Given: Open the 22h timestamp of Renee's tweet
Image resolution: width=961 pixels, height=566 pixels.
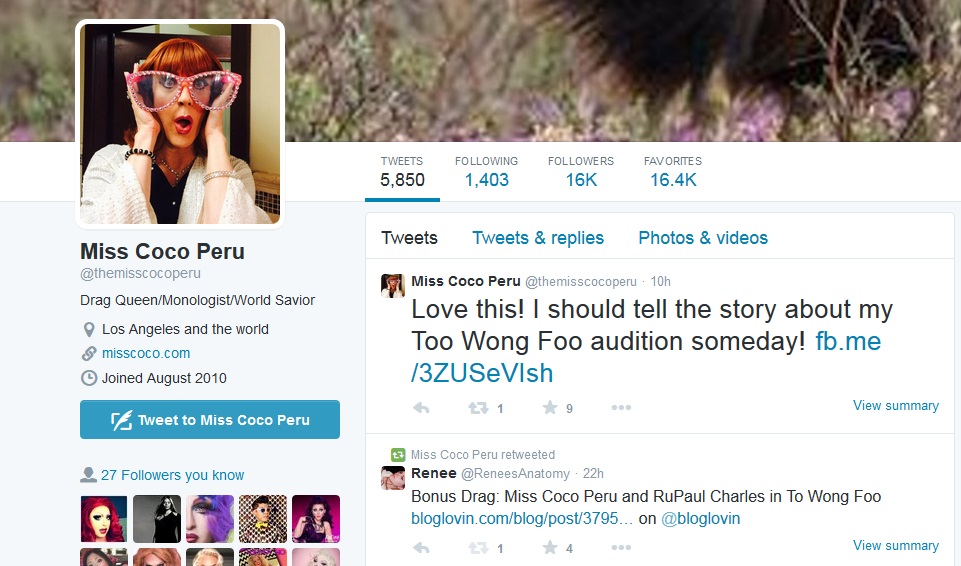Looking at the screenshot, I should tap(593, 474).
